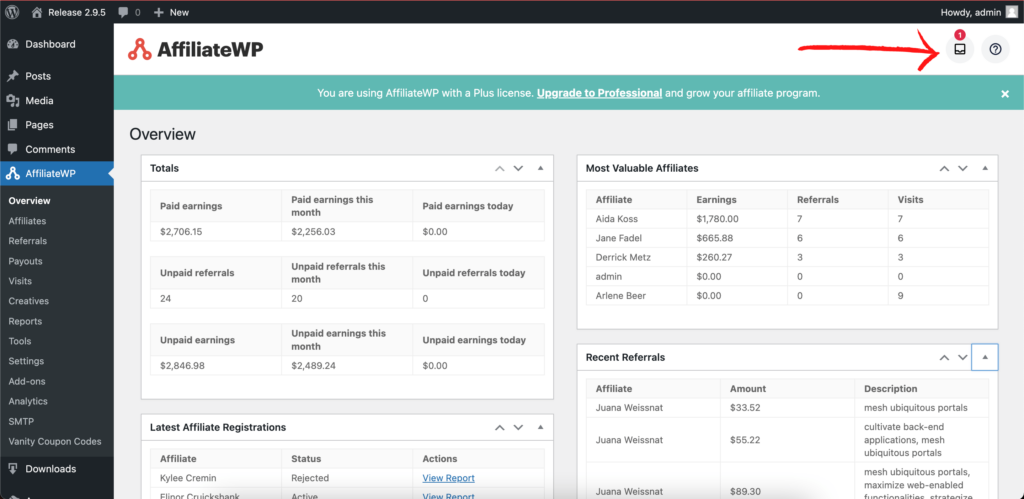The image size is (1024, 499).
Task: Move Latest Affiliate Registrations panel up
Action: [x=500, y=427]
